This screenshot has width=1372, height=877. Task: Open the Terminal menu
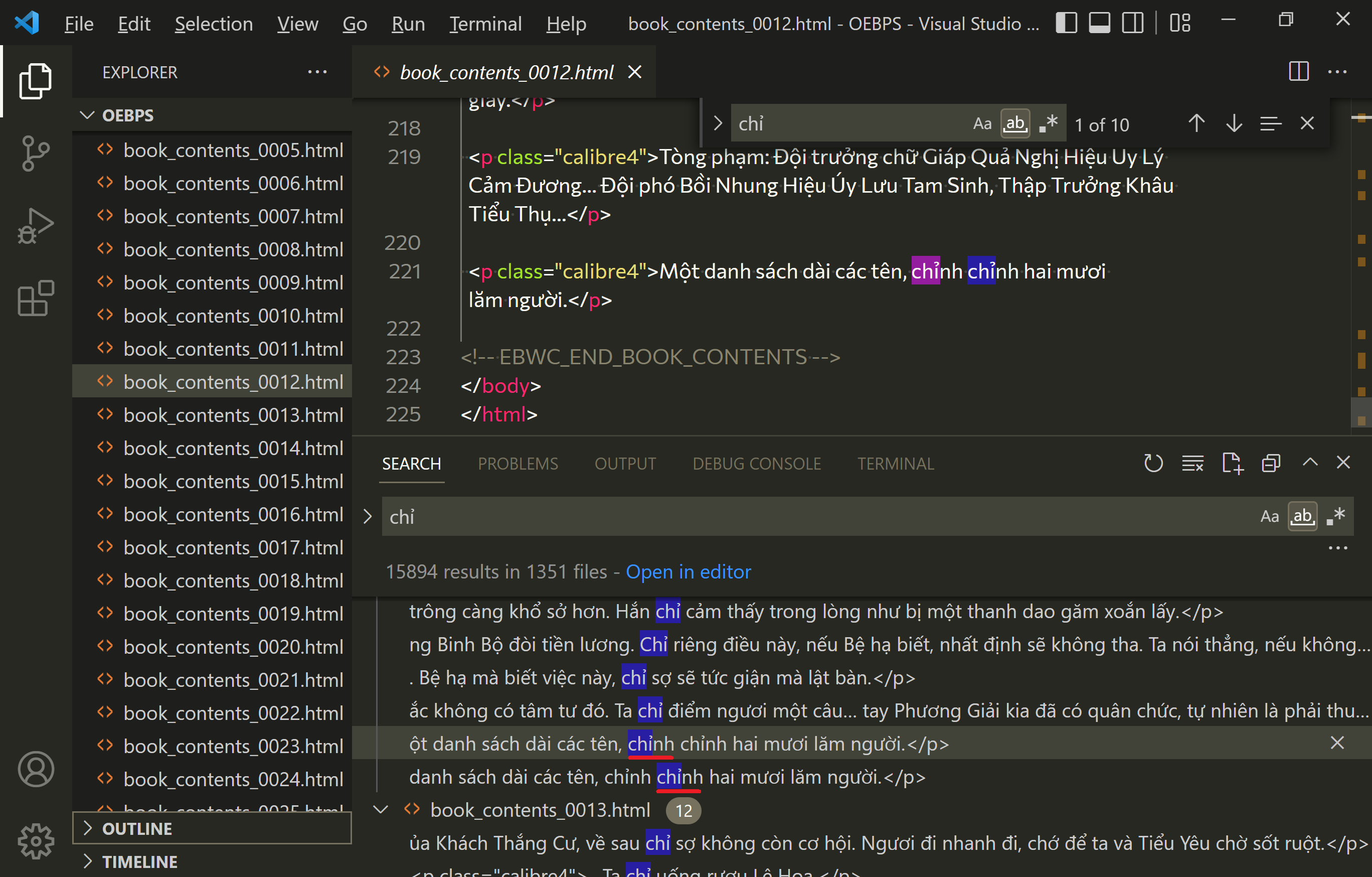pyautogui.click(x=485, y=24)
